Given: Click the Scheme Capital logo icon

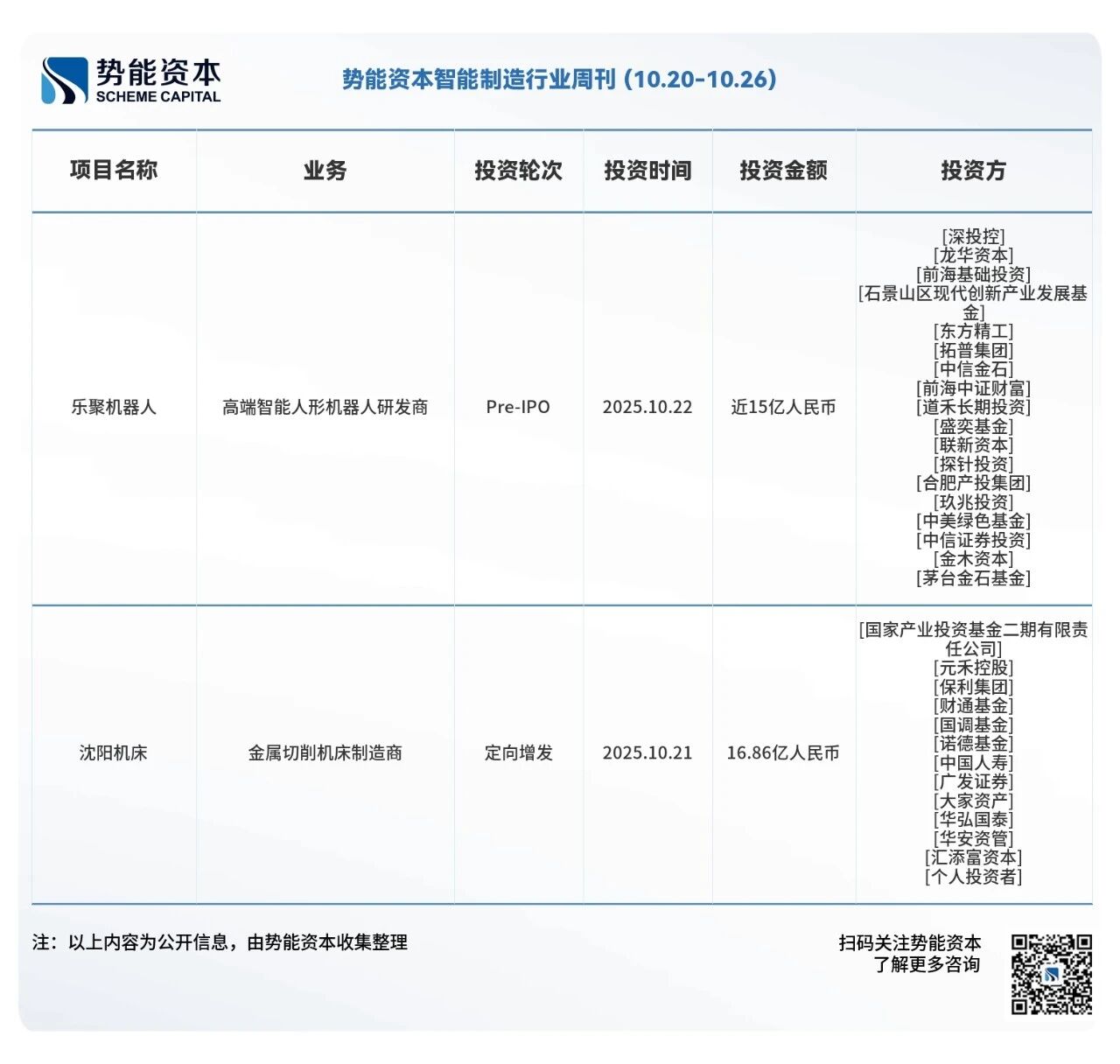Looking at the screenshot, I should [65, 80].
